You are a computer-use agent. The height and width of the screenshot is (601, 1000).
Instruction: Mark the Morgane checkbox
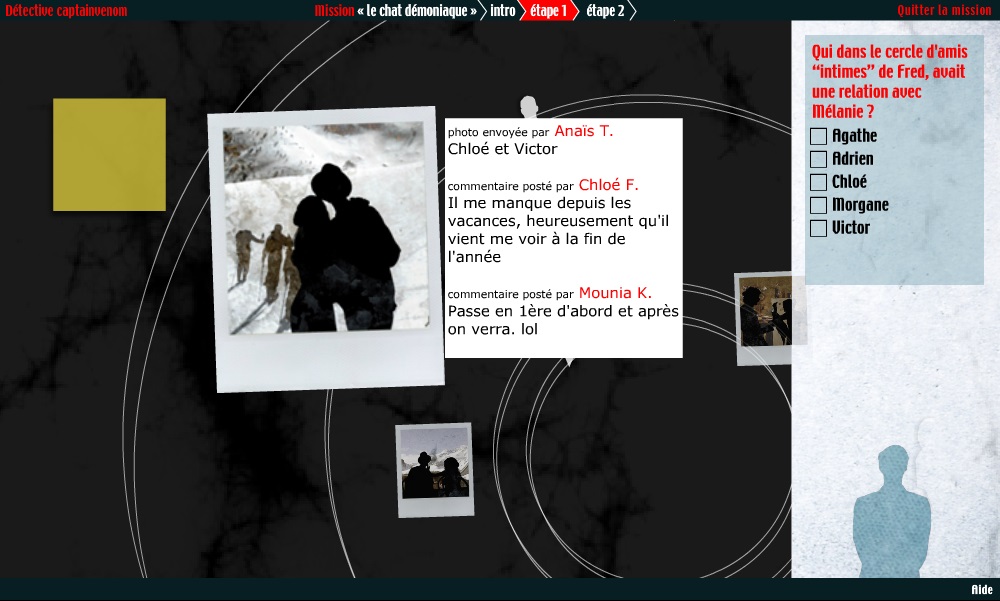pos(818,205)
